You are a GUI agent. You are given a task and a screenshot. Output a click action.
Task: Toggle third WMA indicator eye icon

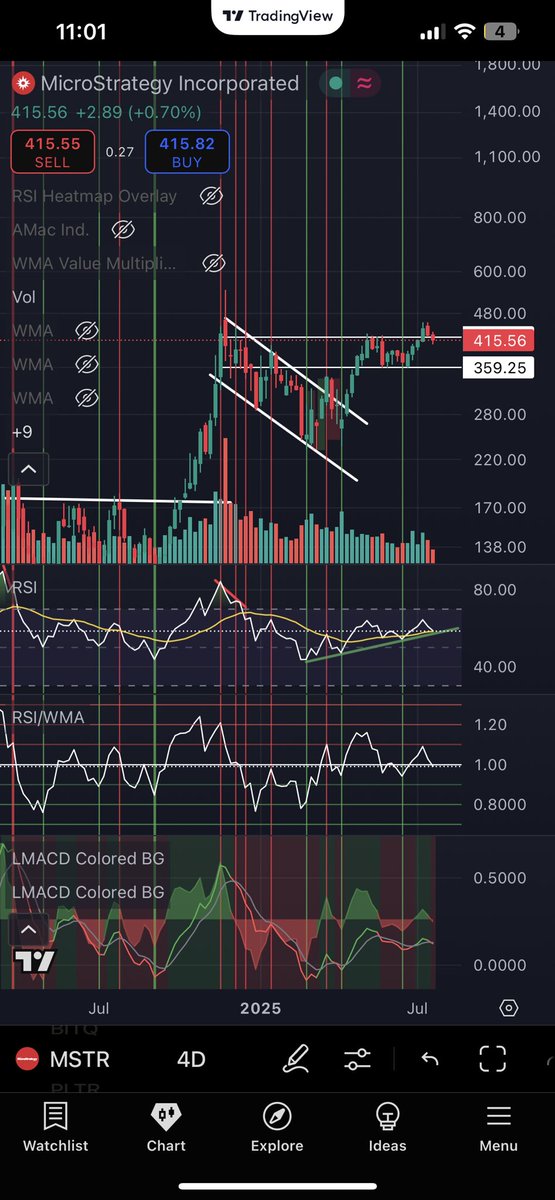pos(86,398)
